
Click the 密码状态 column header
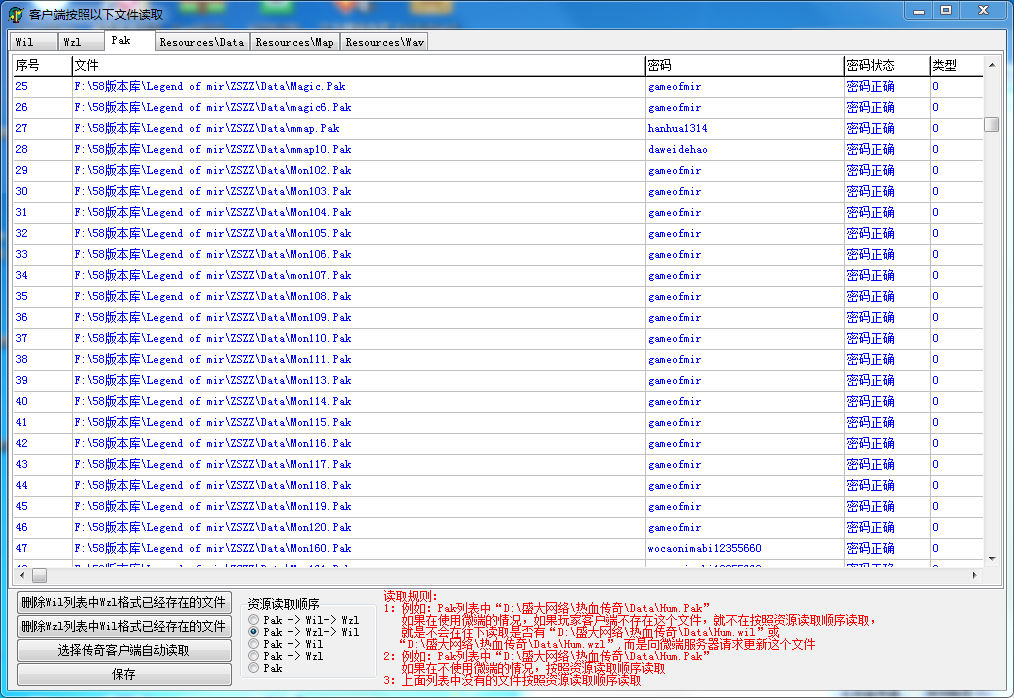click(887, 65)
